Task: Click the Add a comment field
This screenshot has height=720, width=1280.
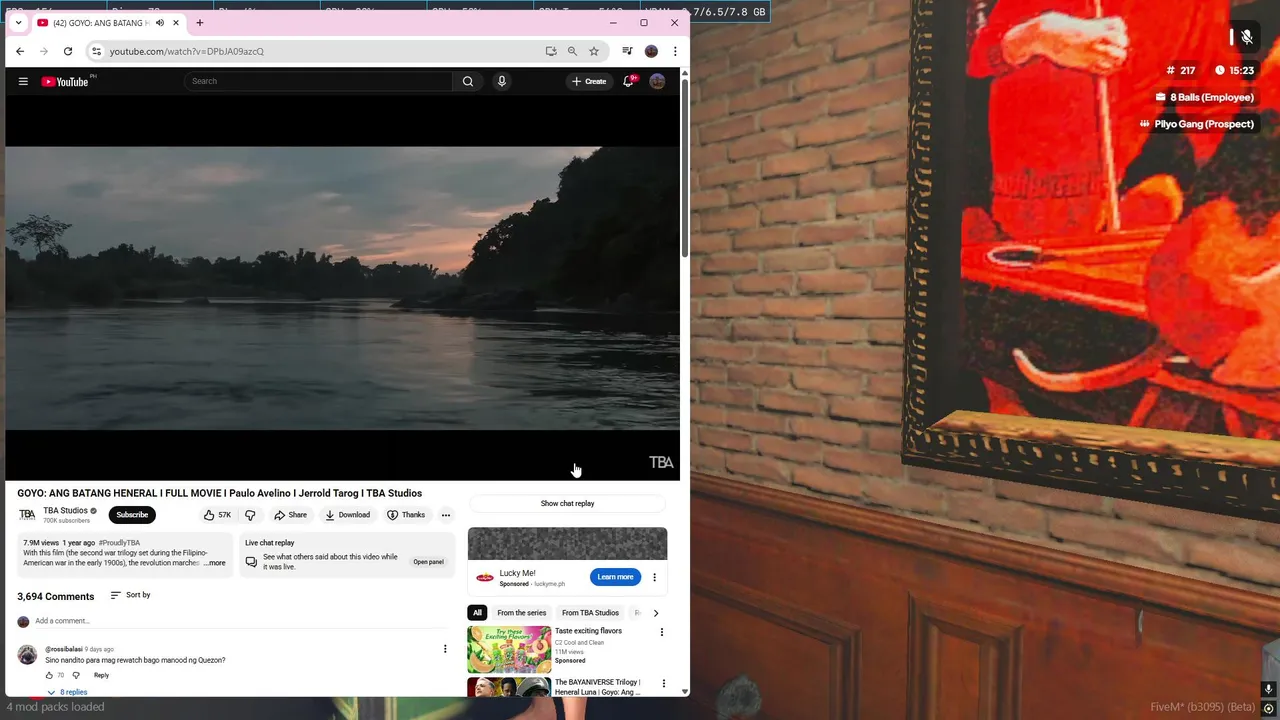Action: click(240, 621)
